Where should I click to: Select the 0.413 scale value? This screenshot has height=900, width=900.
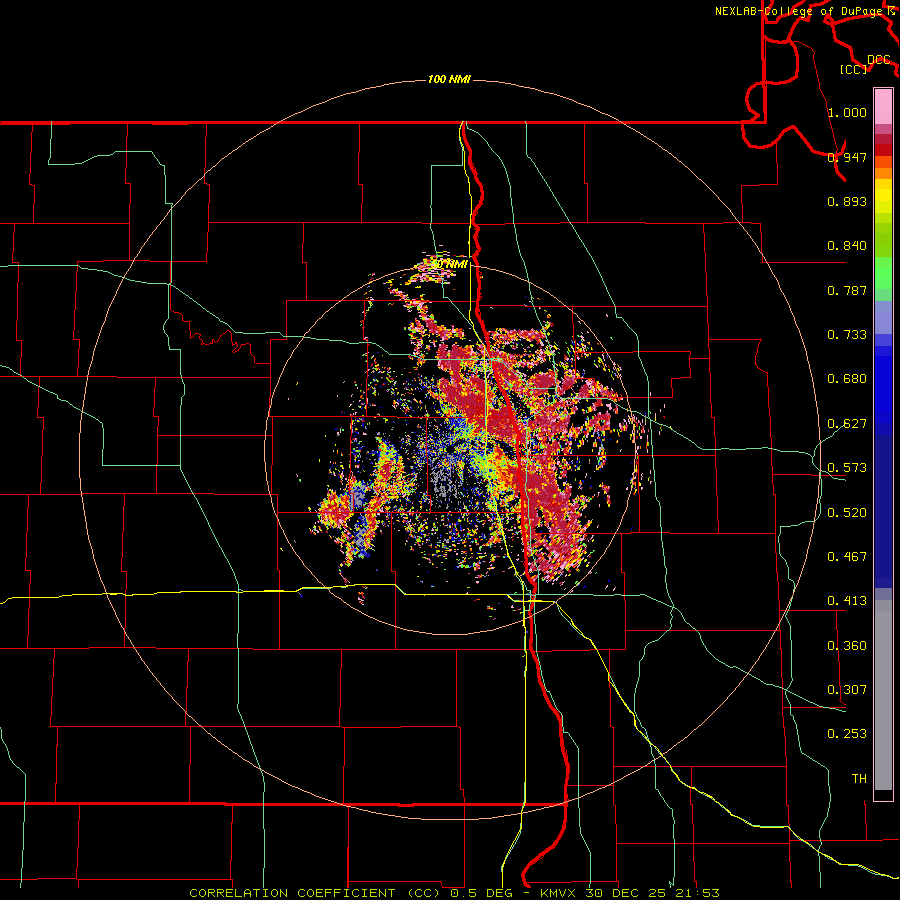pyautogui.click(x=847, y=601)
